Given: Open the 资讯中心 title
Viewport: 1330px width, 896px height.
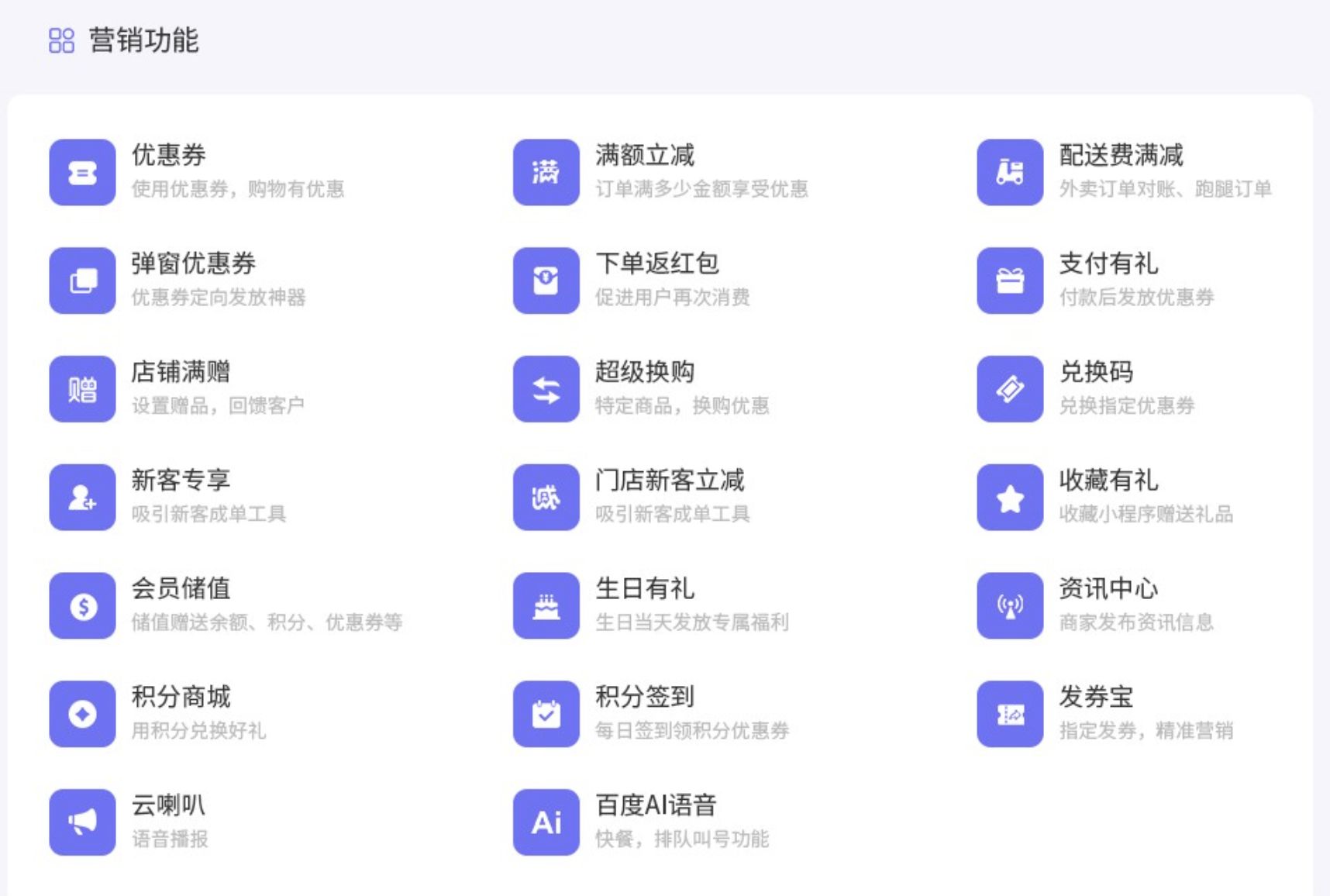Looking at the screenshot, I should coord(1109,588).
